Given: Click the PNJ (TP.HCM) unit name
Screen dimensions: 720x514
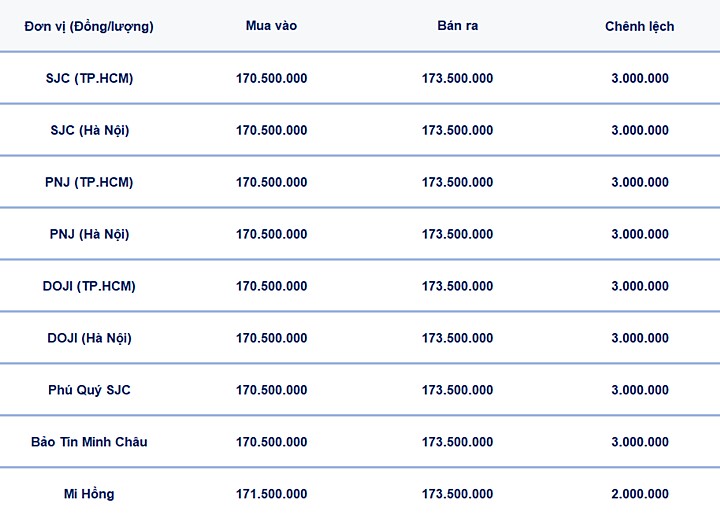Looking at the screenshot, I should [x=89, y=182].
